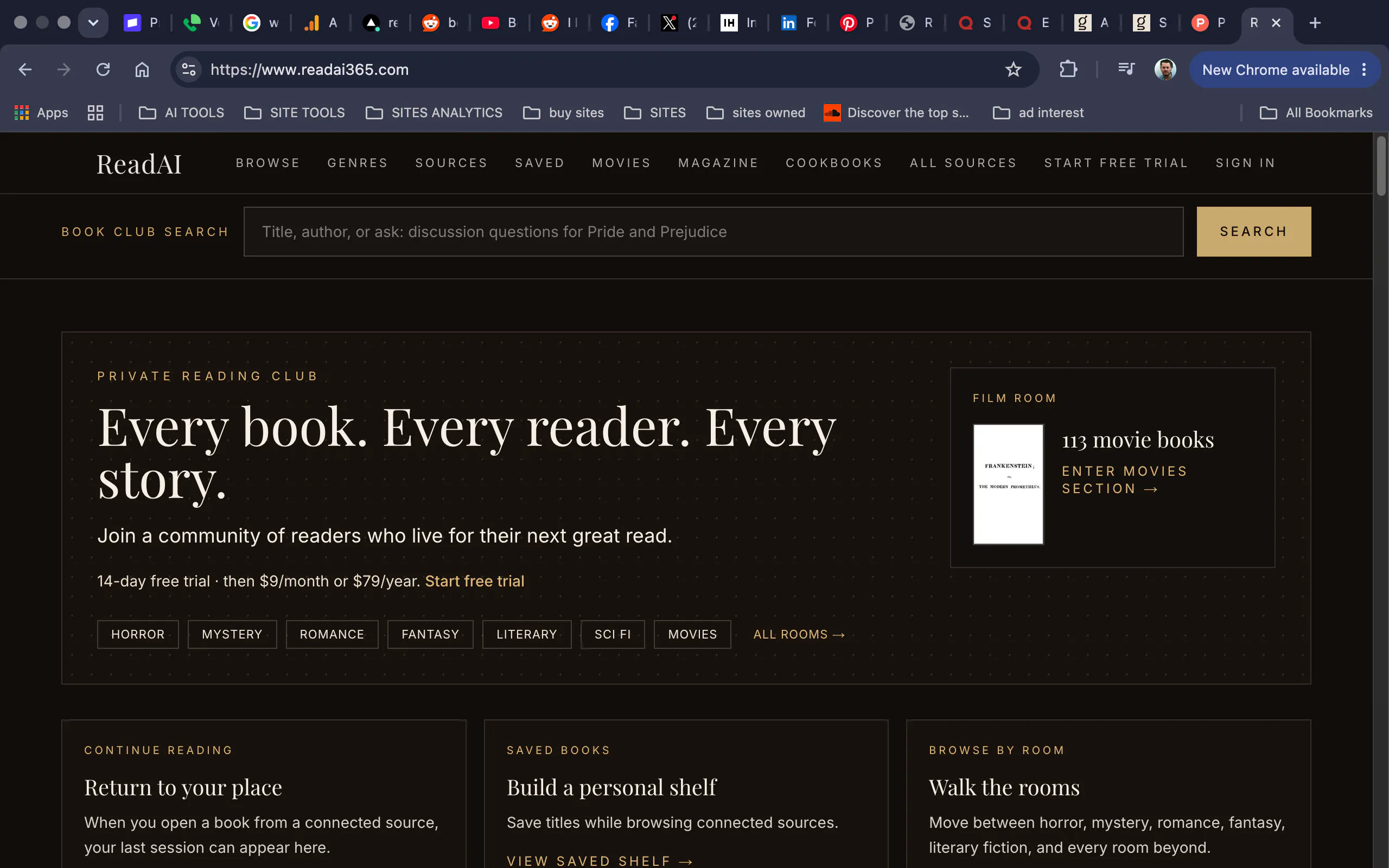Switch to the Pinterest tab

[857, 22]
